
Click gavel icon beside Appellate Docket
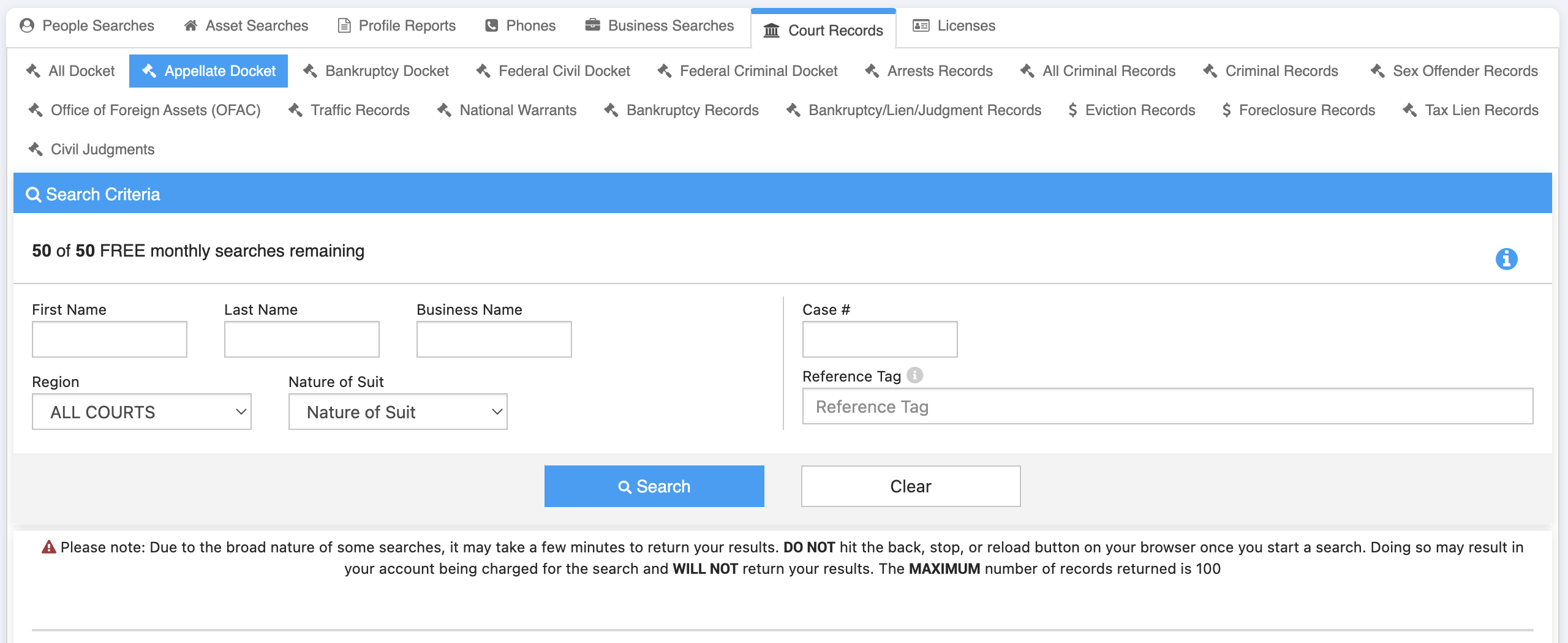point(149,71)
